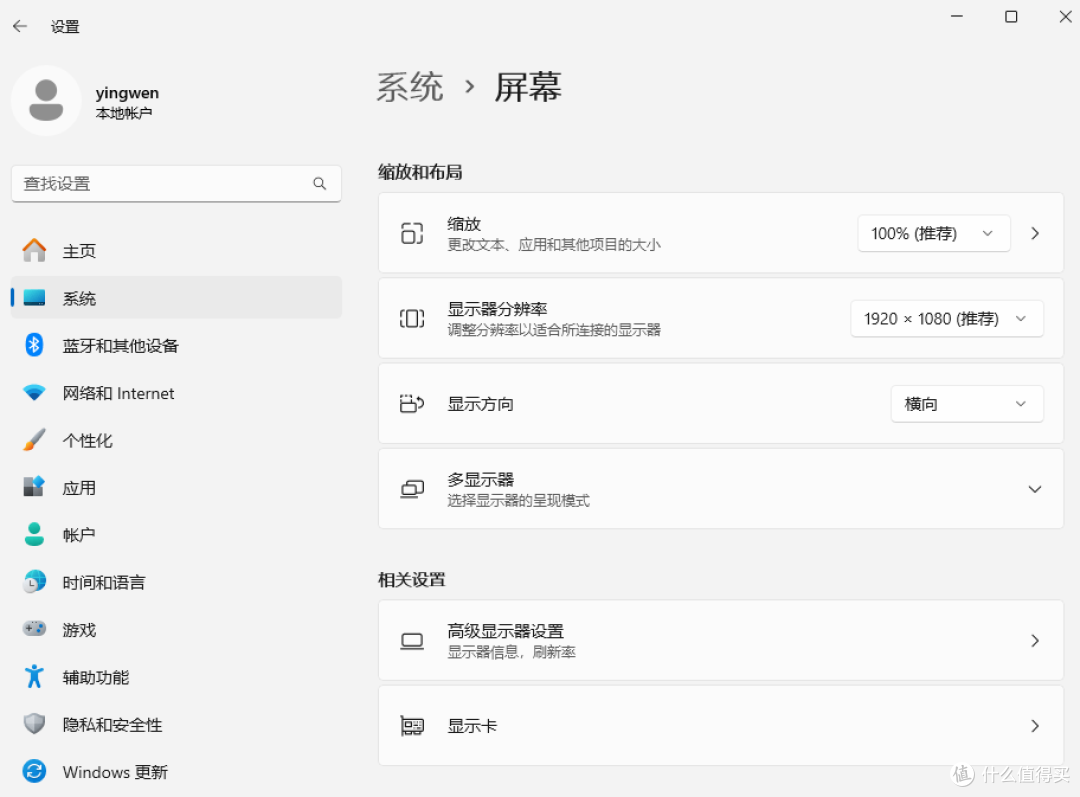Image resolution: width=1080 pixels, height=797 pixels.
Task: Click the back arrow icon
Action: pos(20,26)
